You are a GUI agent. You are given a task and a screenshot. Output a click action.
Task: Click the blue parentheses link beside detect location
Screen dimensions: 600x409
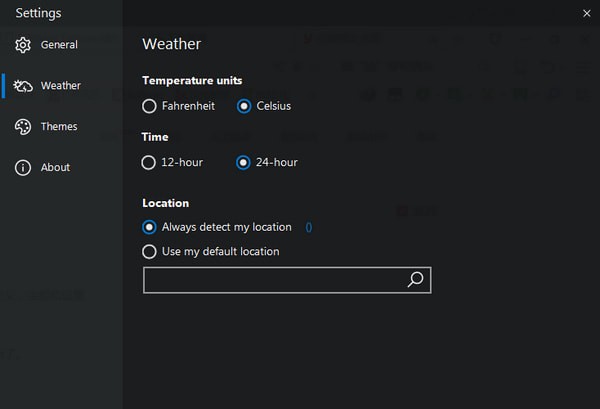(309, 227)
